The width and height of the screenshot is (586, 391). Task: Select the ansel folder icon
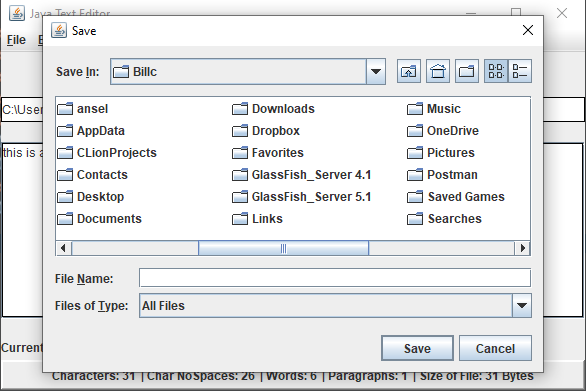pos(65,109)
